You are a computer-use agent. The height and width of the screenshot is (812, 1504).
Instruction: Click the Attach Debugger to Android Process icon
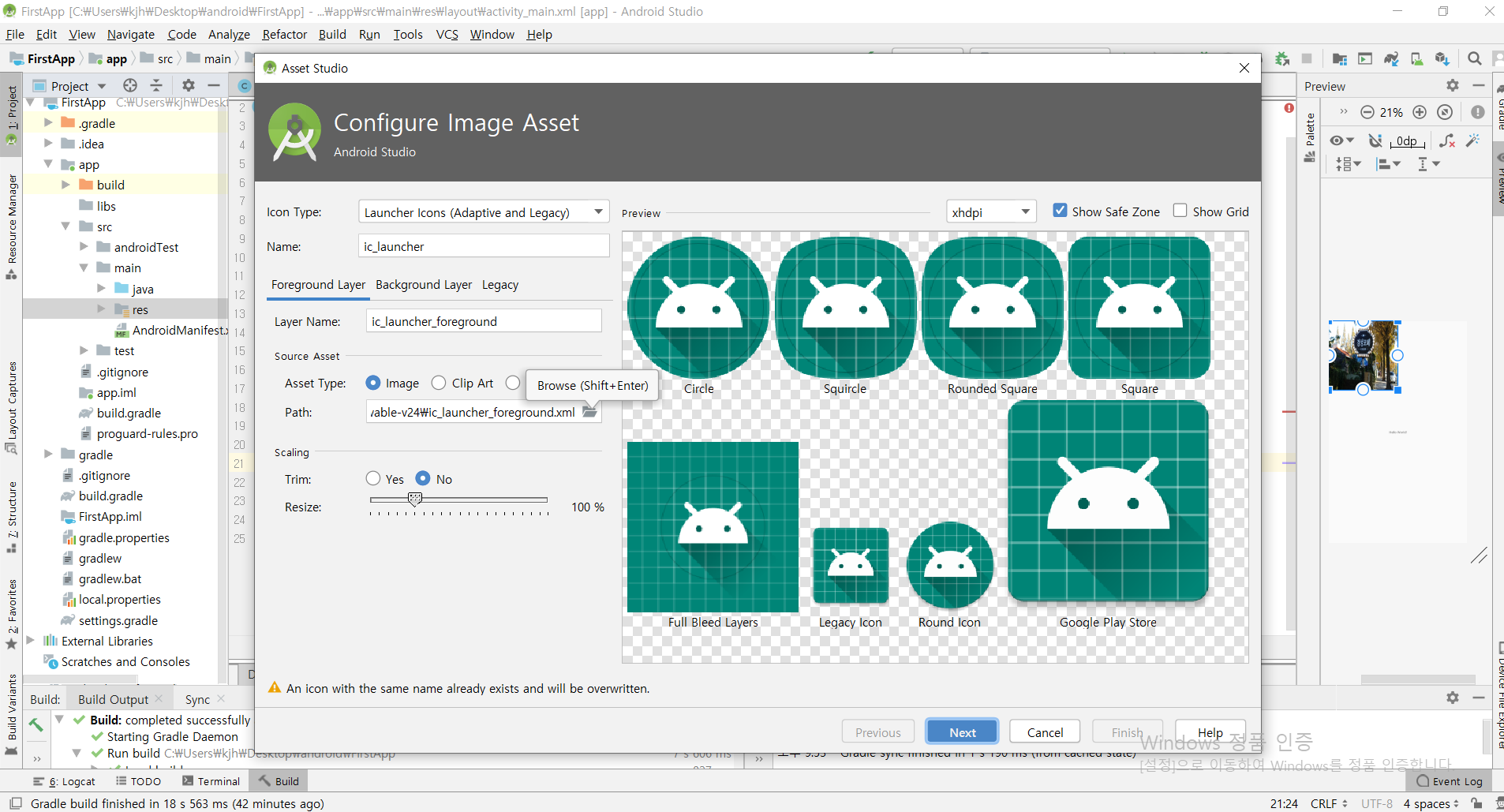[1282, 58]
